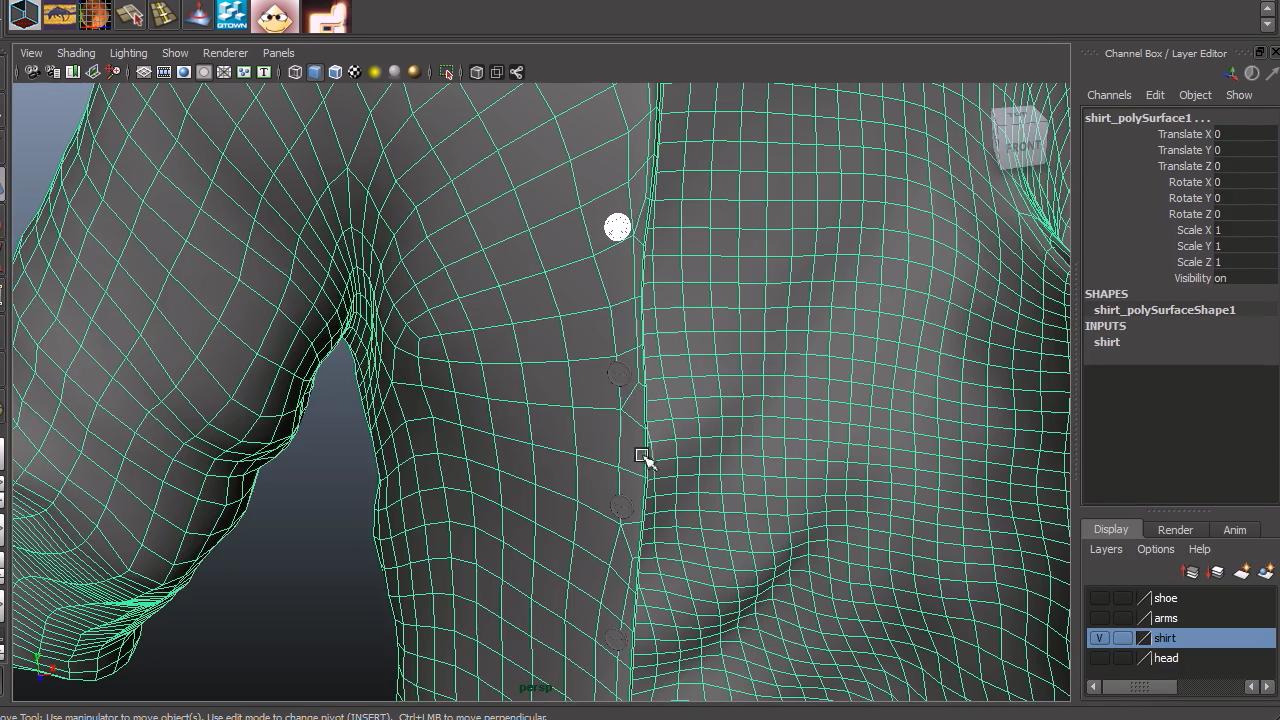
Task: Click the arms layer color swatch
Action: coord(1144,618)
